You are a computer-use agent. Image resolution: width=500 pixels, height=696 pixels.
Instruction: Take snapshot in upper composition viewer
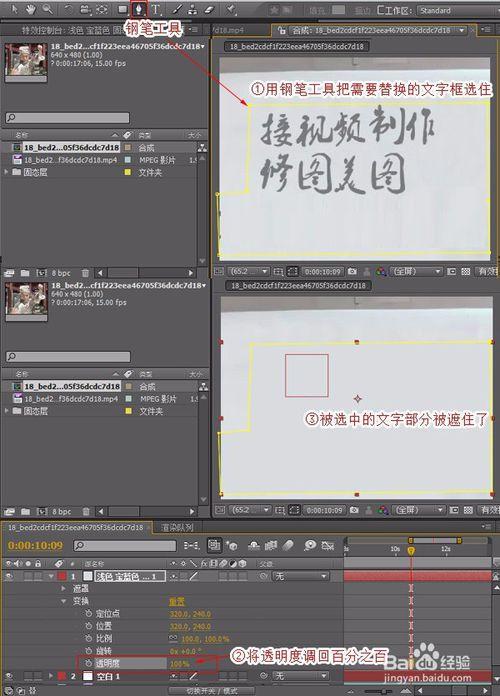[352, 271]
